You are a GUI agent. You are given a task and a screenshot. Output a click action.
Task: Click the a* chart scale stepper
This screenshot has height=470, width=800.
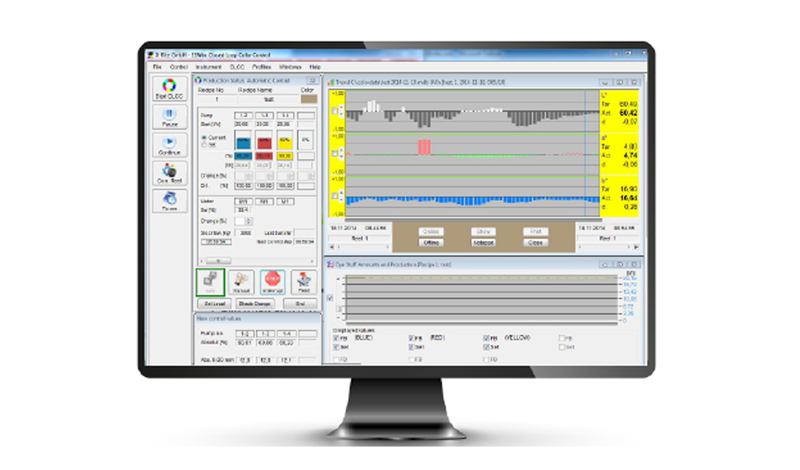[x=341, y=154]
